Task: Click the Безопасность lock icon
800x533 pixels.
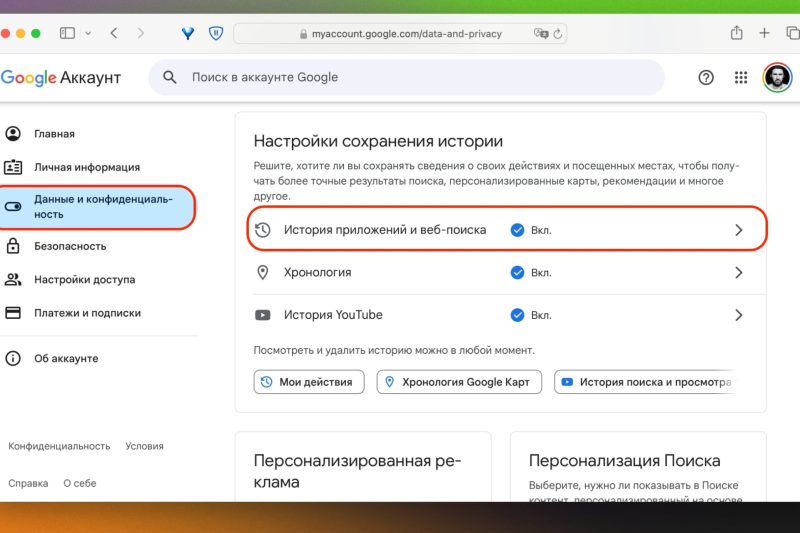Action: pos(13,246)
